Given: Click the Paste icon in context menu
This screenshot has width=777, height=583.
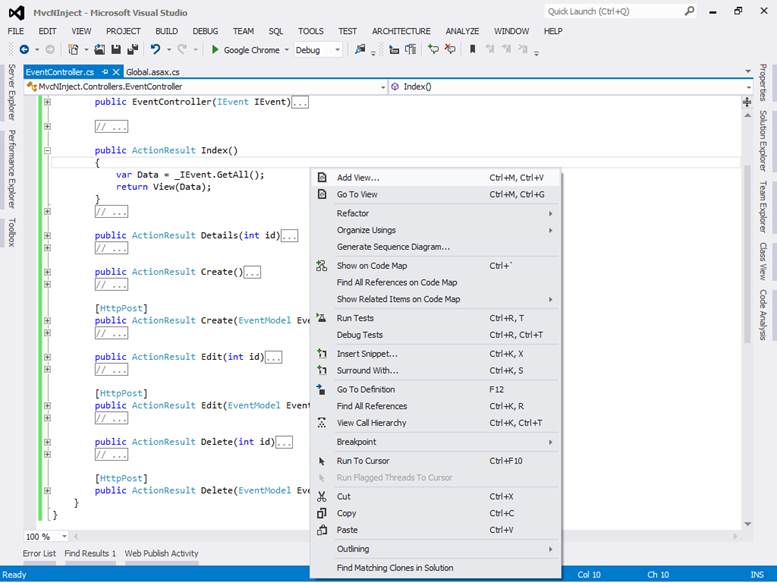Looking at the screenshot, I should [x=321, y=530].
